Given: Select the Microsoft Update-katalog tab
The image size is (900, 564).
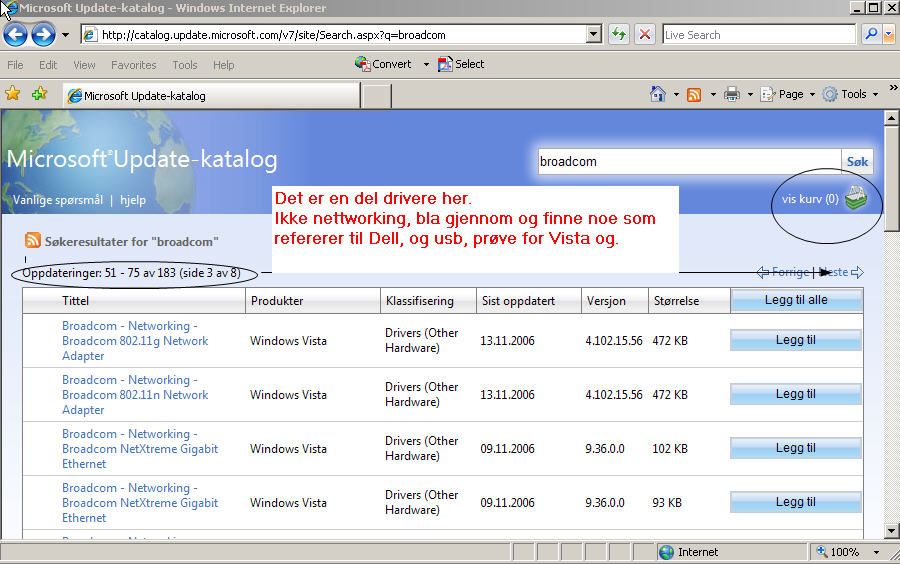Looking at the screenshot, I should 211,96.
